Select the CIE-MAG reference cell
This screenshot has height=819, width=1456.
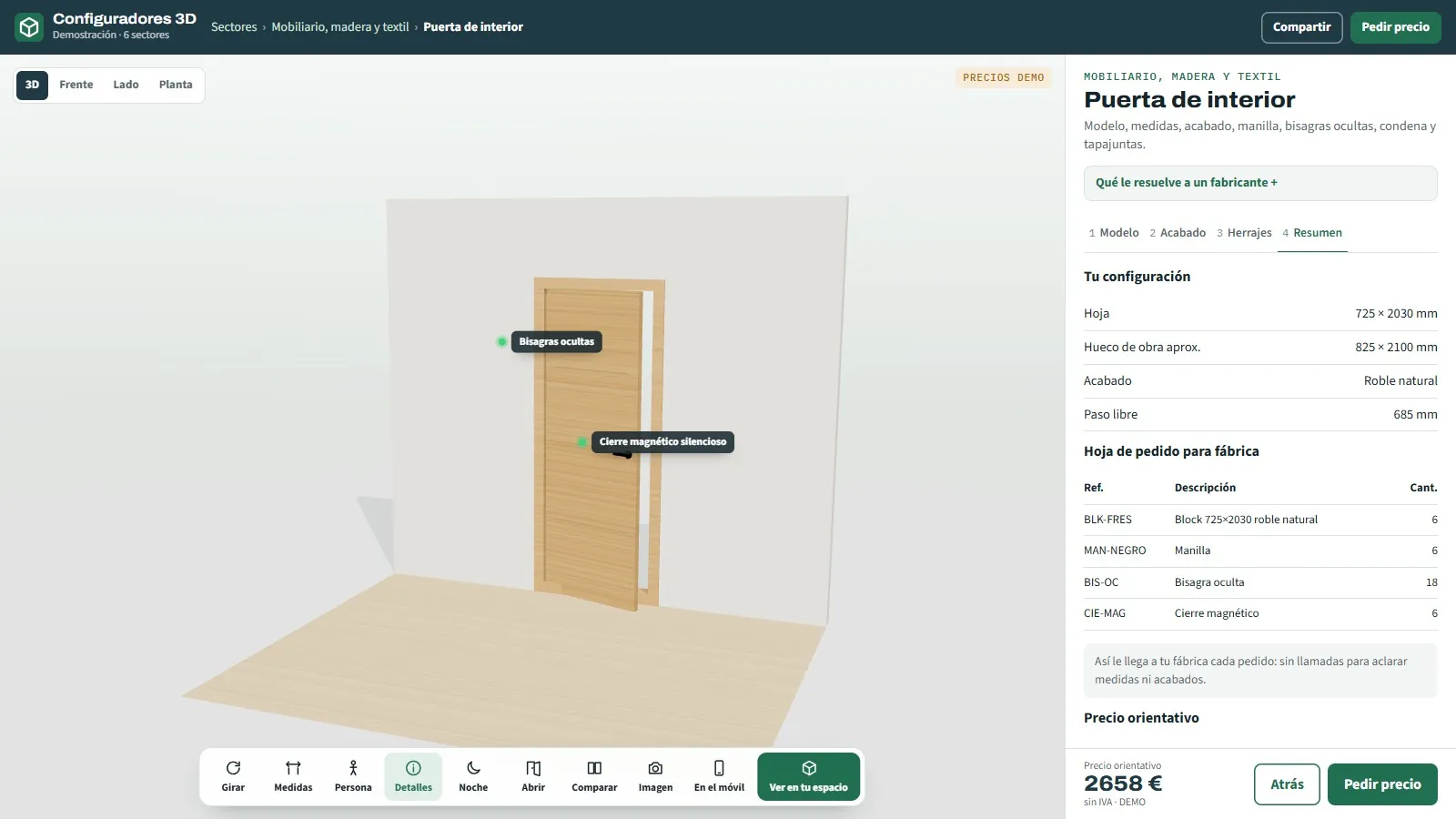pyautogui.click(x=1105, y=613)
